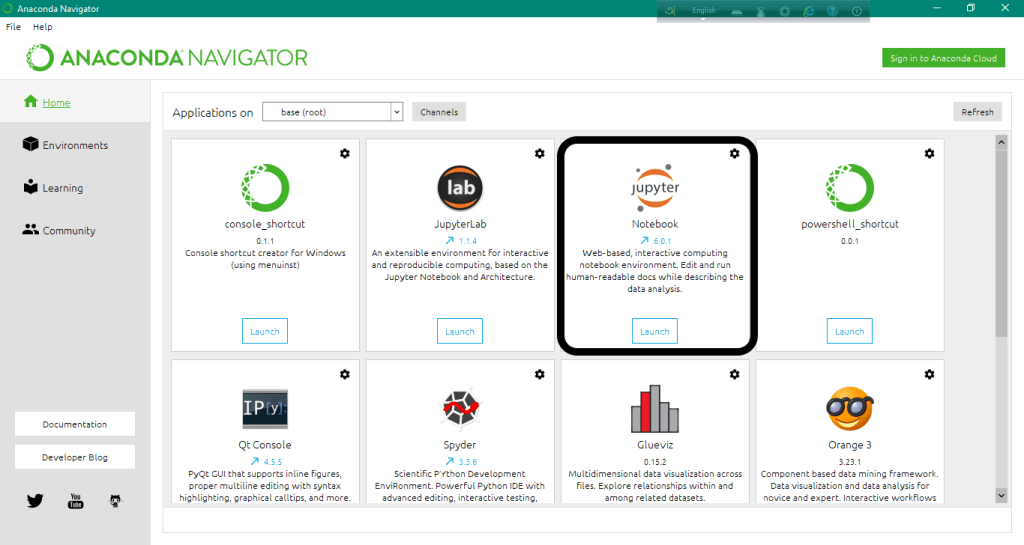Expand the base (root) environment dropdown
The height and width of the screenshot is (545, 1024).
point(396,112)
